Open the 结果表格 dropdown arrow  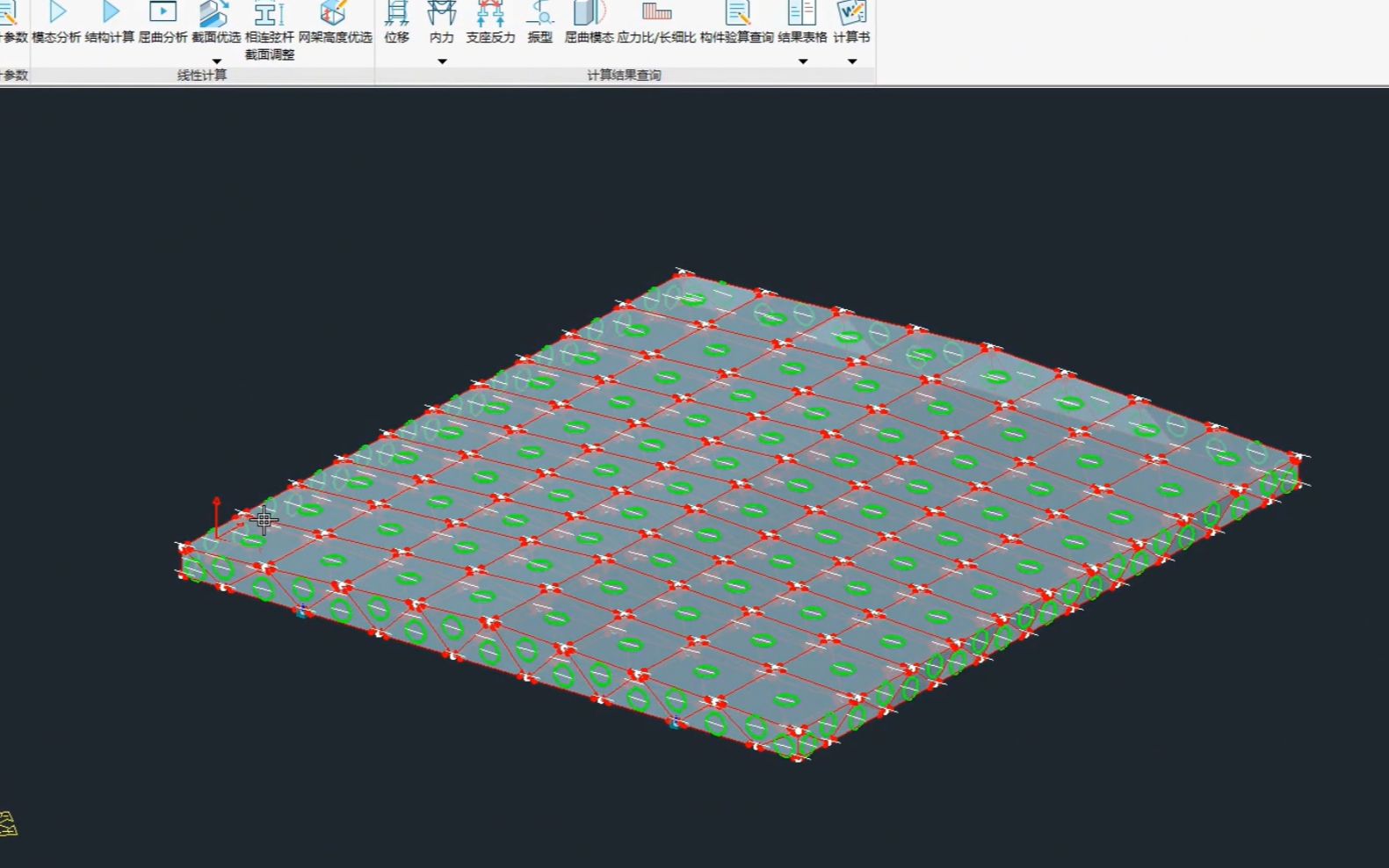(802, 61)
